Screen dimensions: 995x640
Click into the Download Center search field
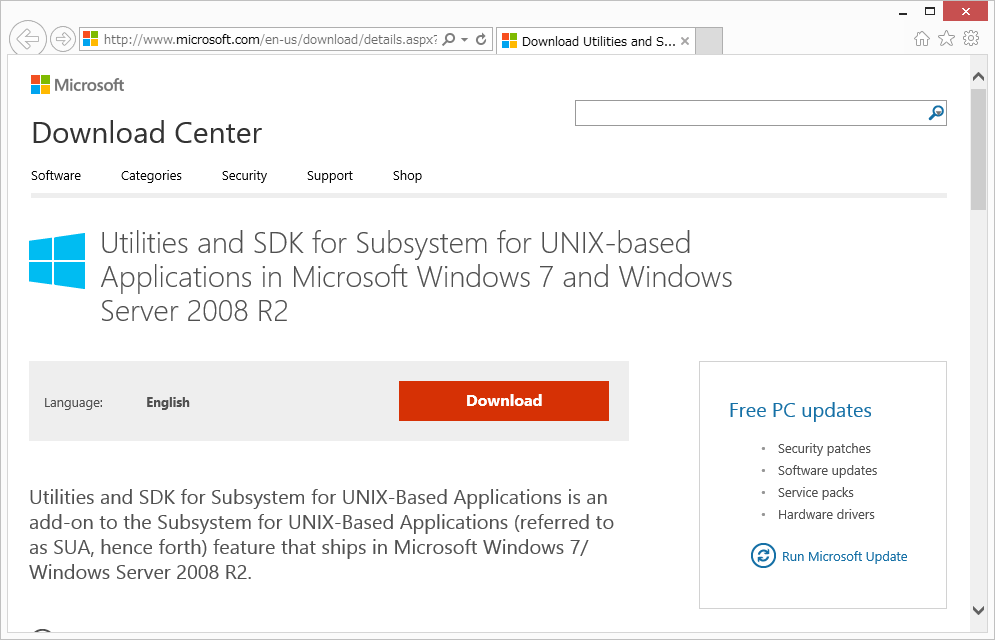pyautogui.click(x=750, y=113)
